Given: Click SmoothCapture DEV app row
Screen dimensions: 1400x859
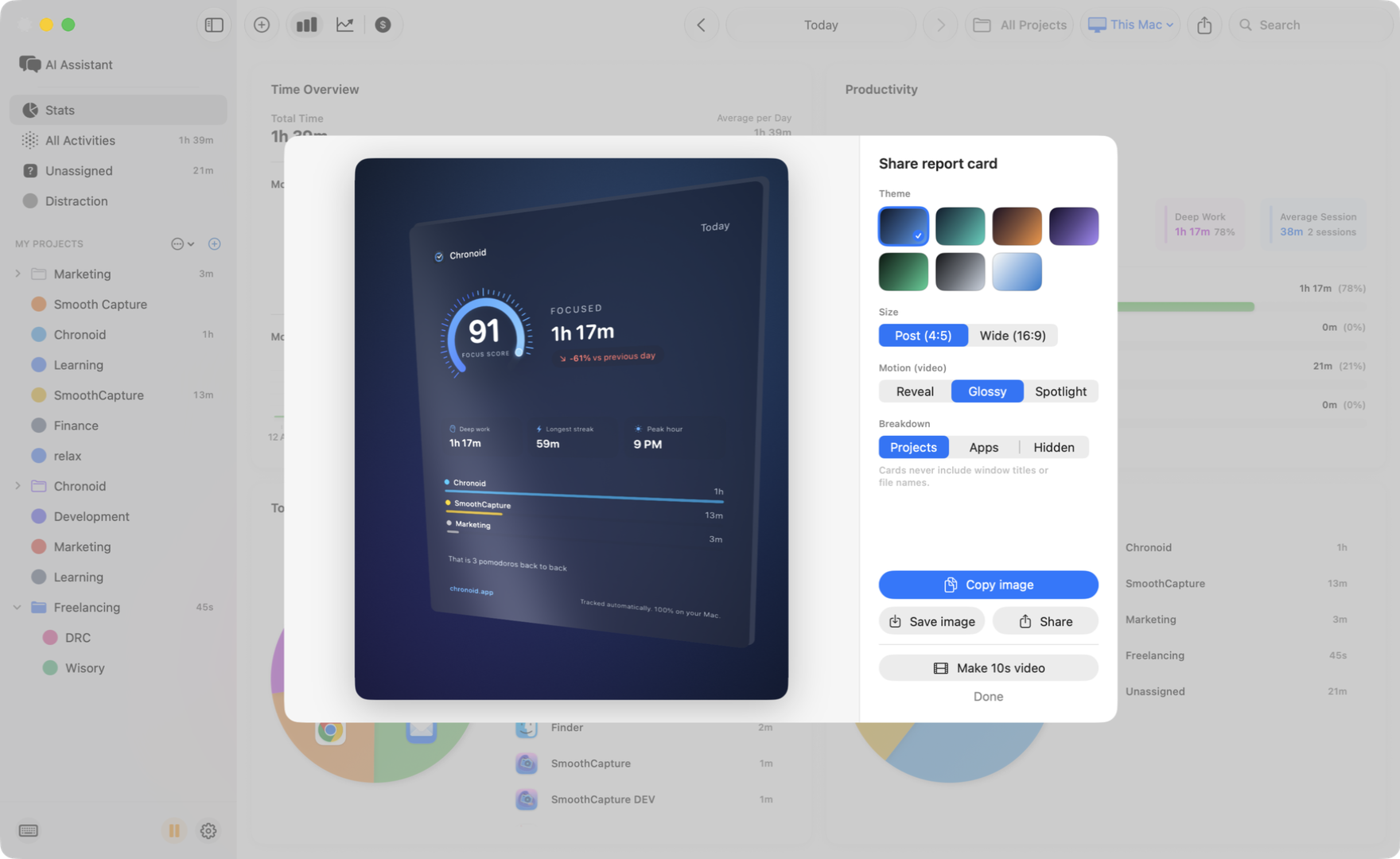Looking at the screenshot, I should coord(644,799).
